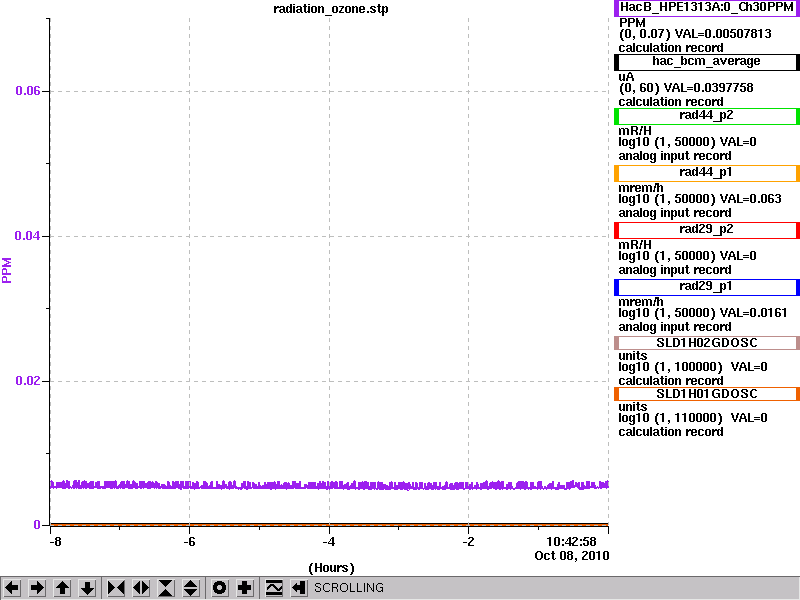This screenshot has height=600, width=800.
Task: Click the VAL=0.00507813 reading text
Action: (723, 34)
